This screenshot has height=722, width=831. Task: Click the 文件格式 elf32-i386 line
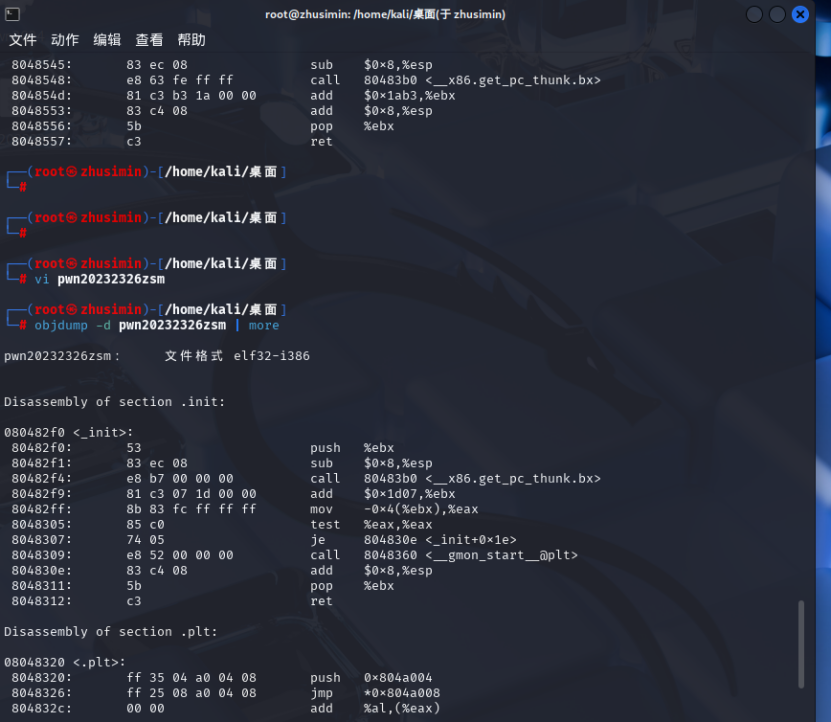coord(157,356)
